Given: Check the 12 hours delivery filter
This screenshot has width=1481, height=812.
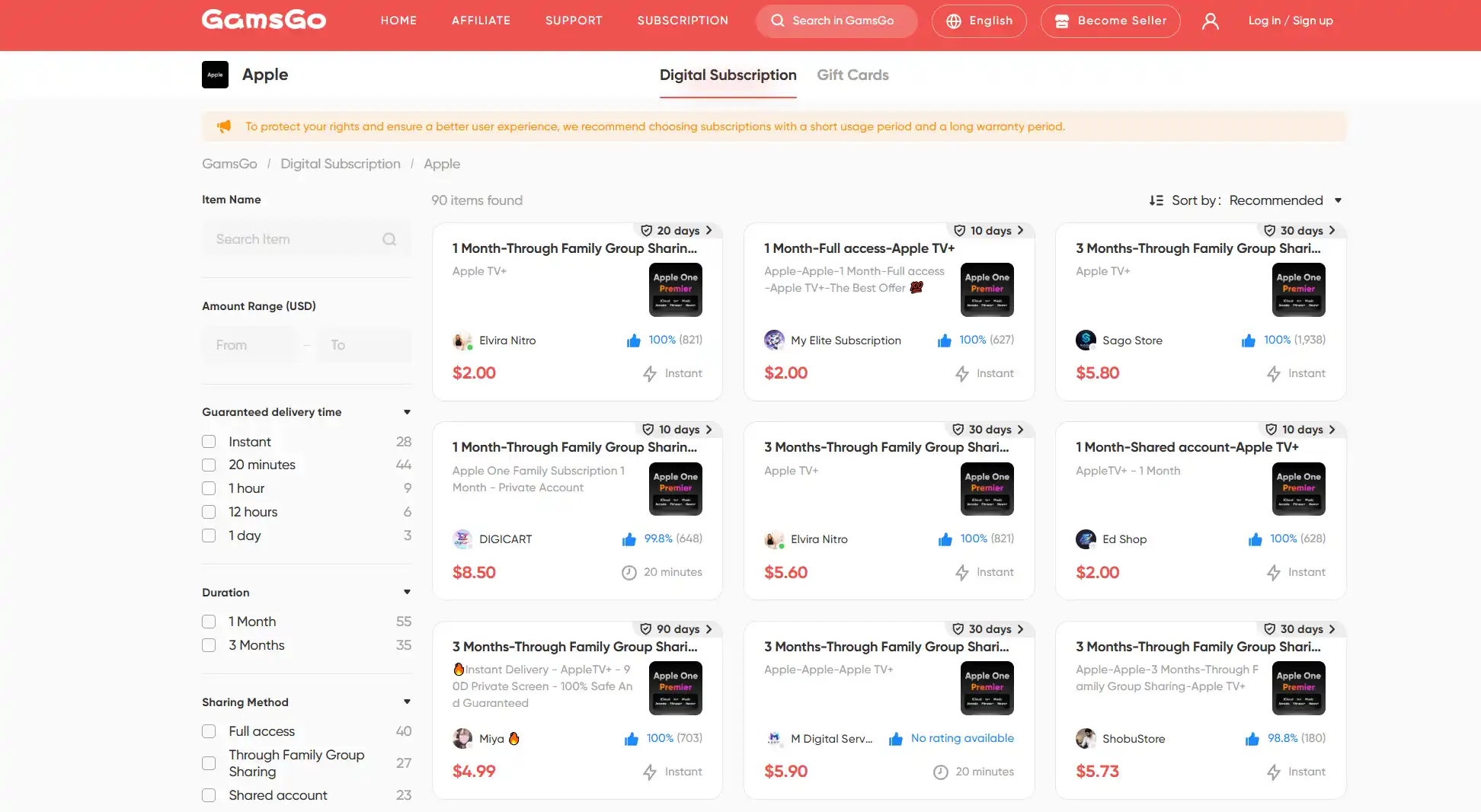Looking at the screenshot, I should [209, 512].
